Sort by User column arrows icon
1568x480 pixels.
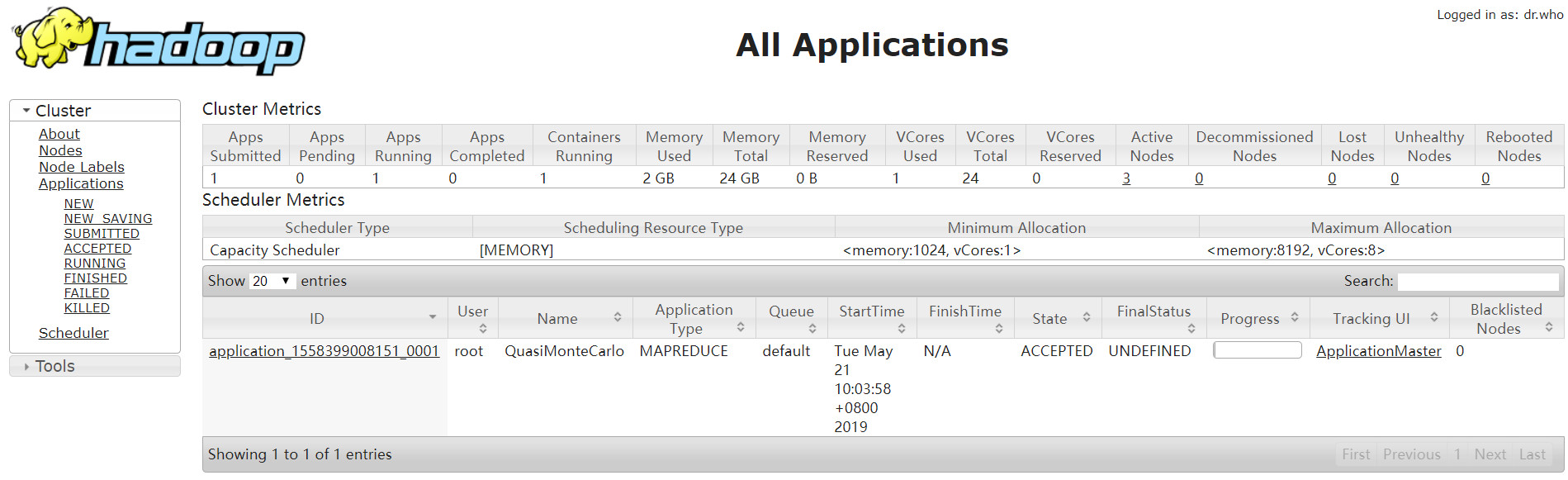[x=483, y=328]
